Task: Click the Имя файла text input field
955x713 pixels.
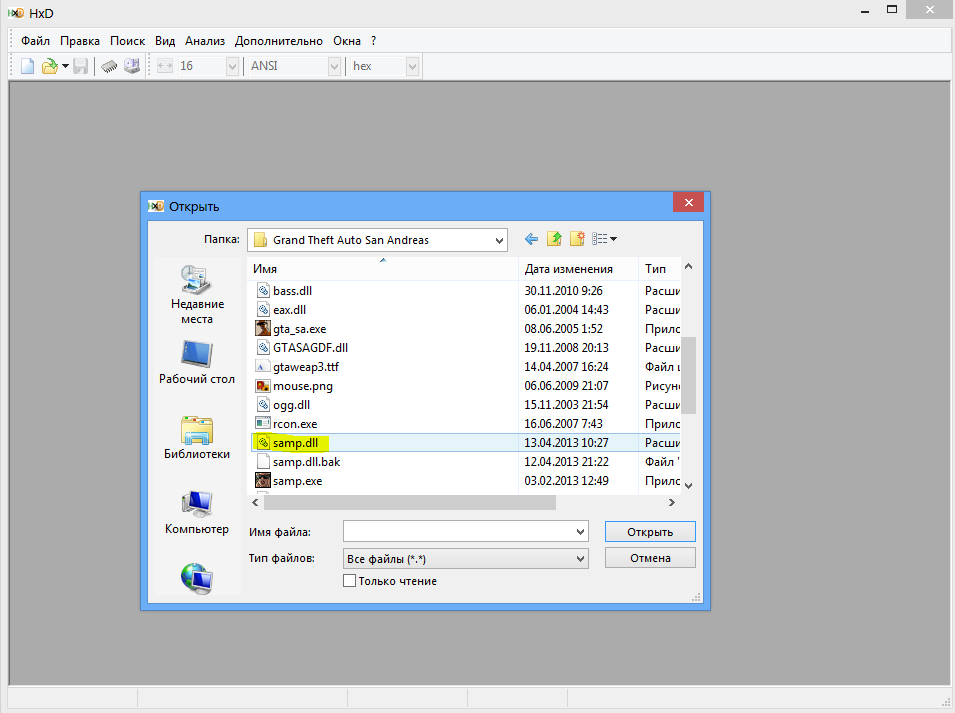Action: 459,532
